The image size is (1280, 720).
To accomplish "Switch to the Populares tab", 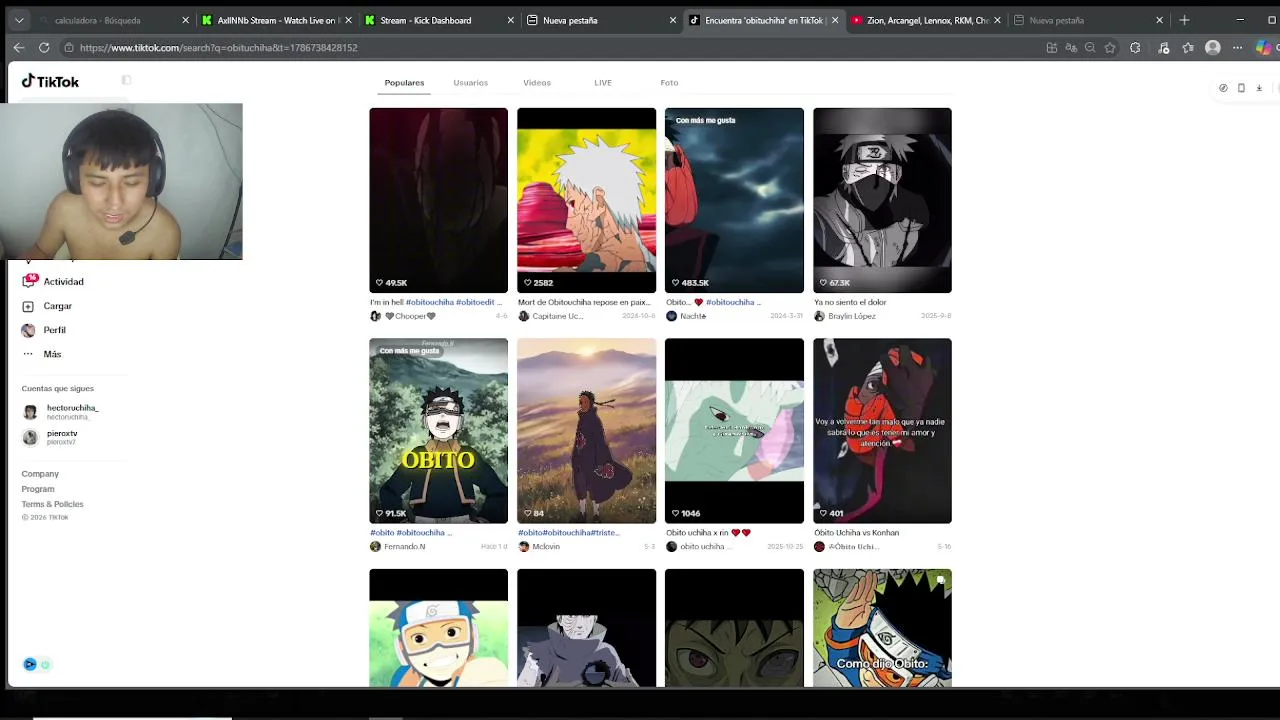I will coord(404,83).
